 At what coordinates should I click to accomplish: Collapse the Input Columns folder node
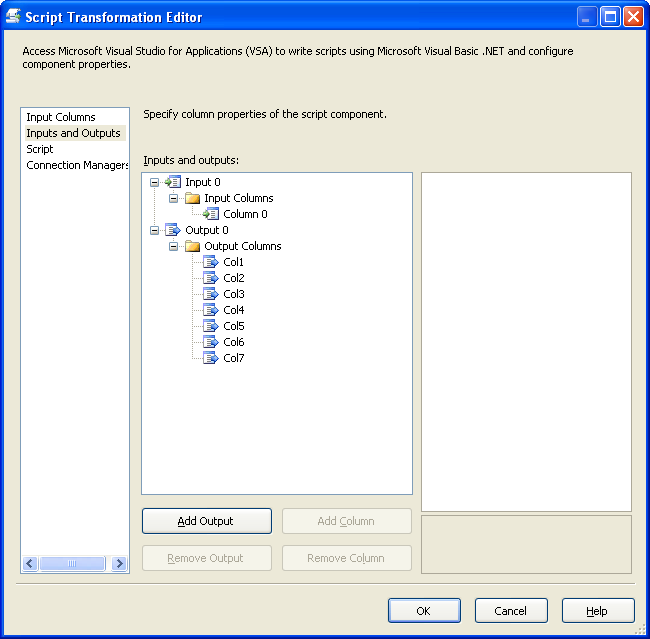pos(173,198)
